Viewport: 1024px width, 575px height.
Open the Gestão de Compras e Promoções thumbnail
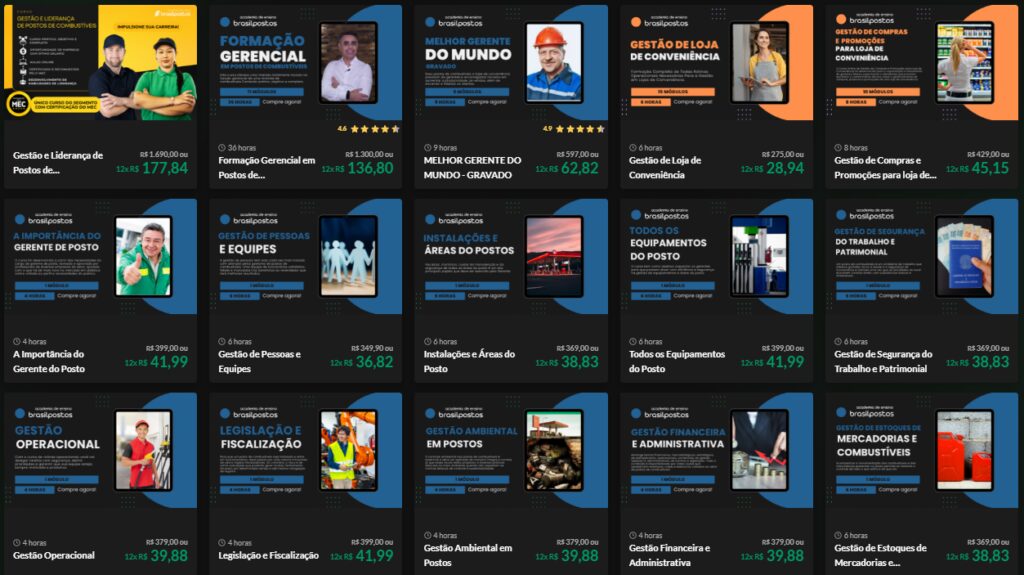click(921, 63)
